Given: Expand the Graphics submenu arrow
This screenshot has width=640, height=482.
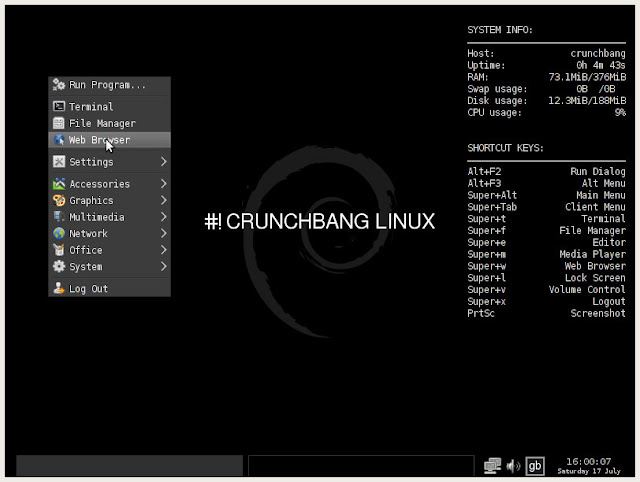Looking at the screenshot, I should [x=164, y=200].
